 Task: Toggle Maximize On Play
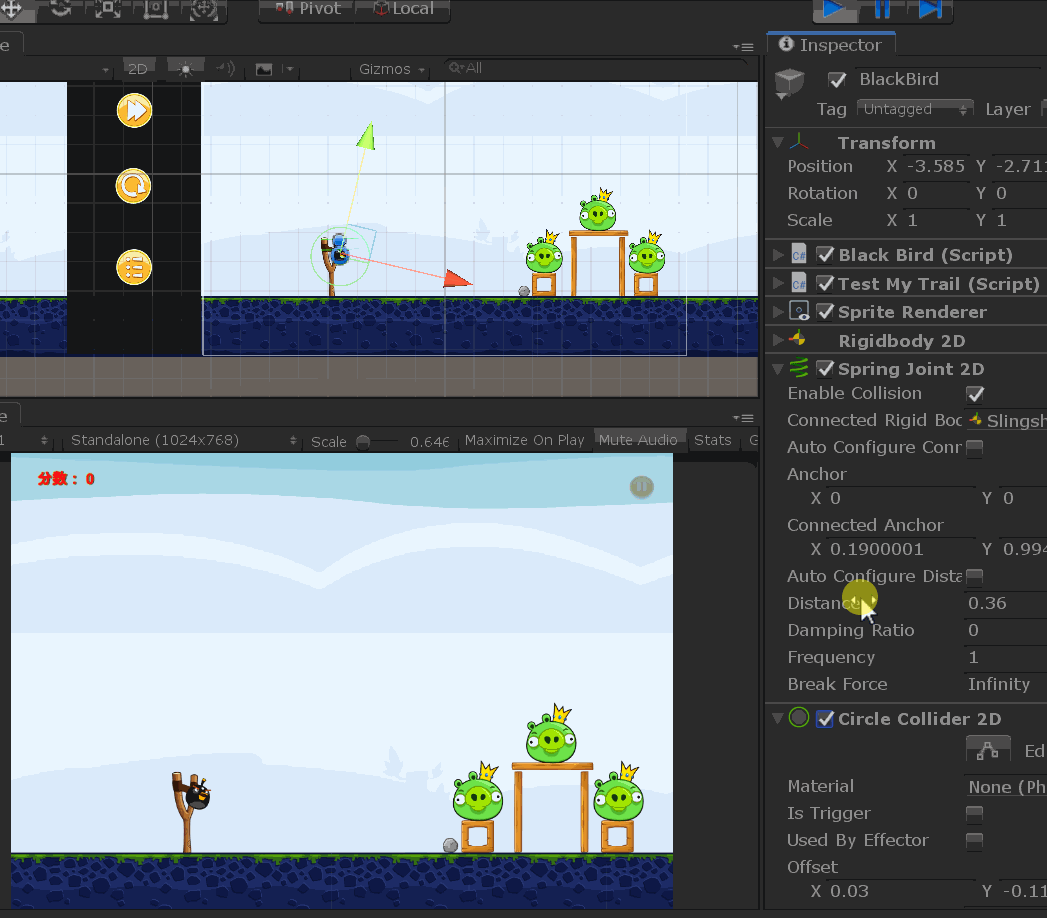coord(524,441)
